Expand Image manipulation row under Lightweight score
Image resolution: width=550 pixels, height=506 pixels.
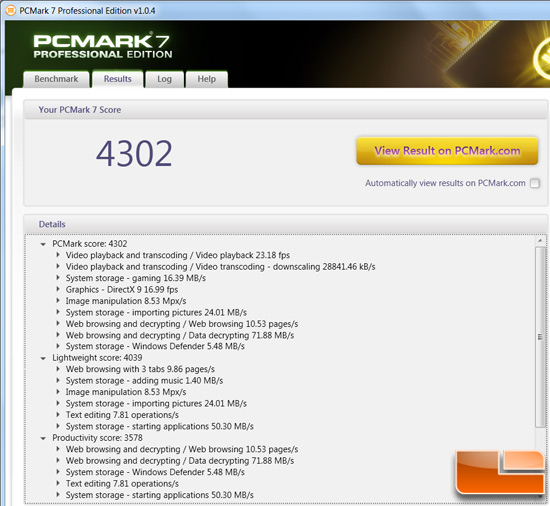click(x=58, y=392)
